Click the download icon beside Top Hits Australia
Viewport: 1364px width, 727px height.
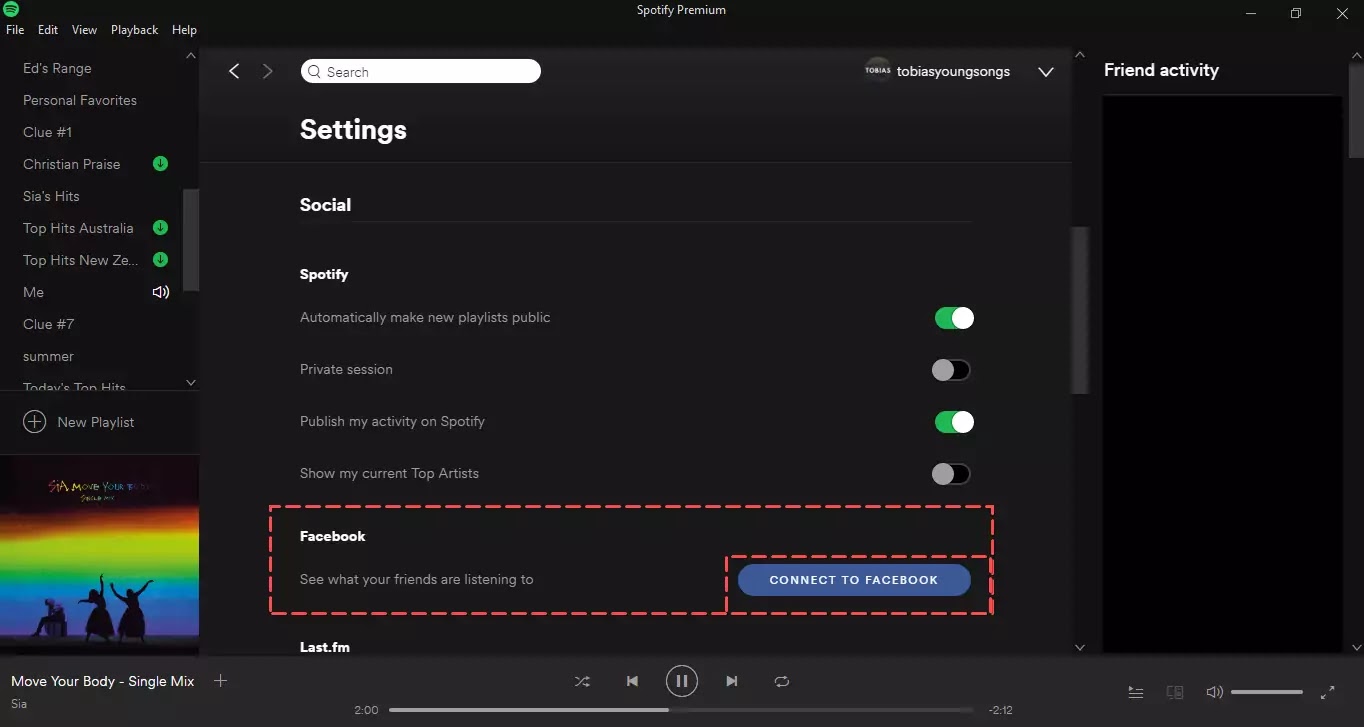point(160,228)
